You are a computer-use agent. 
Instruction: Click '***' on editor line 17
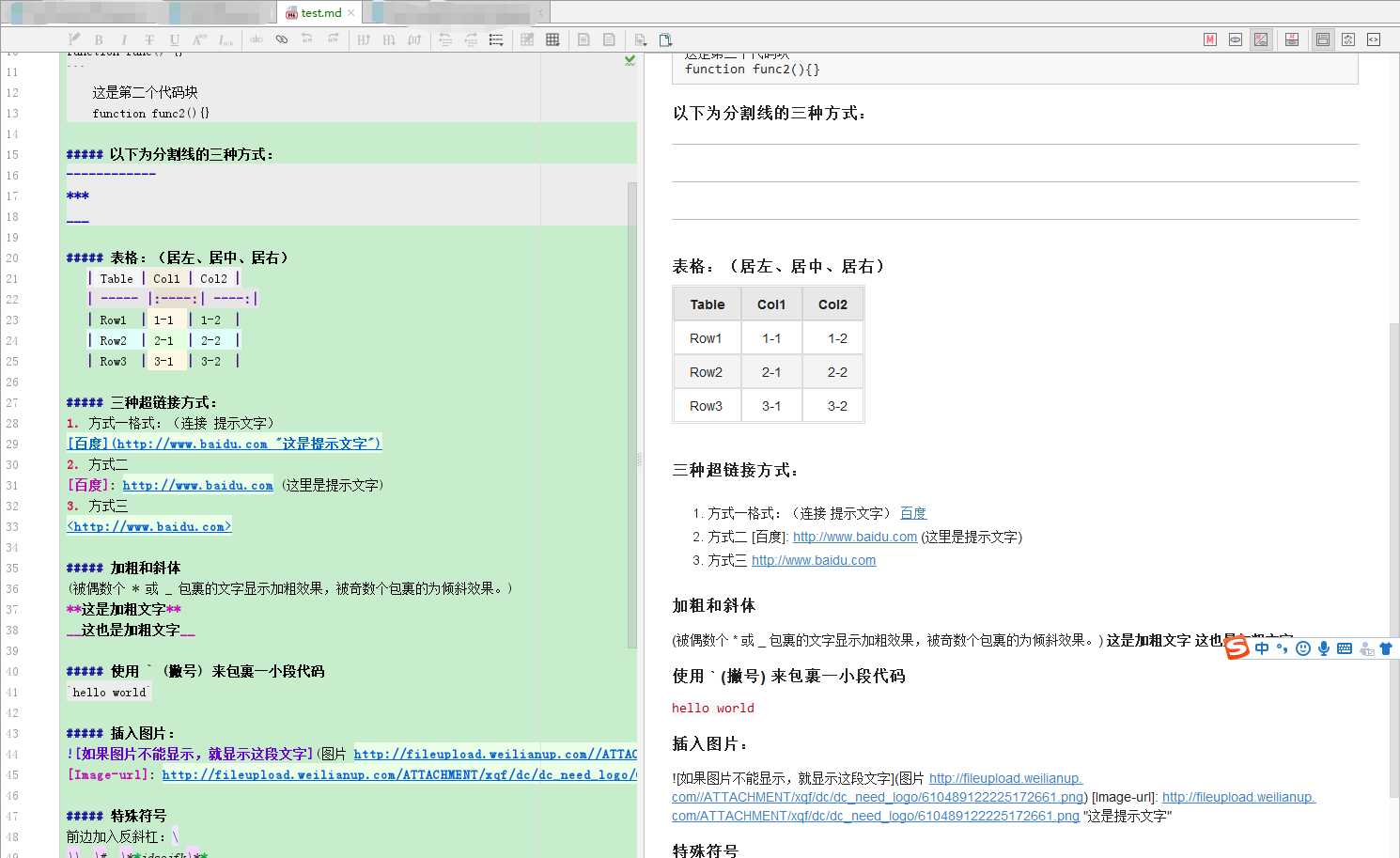(x=78, y=195)
